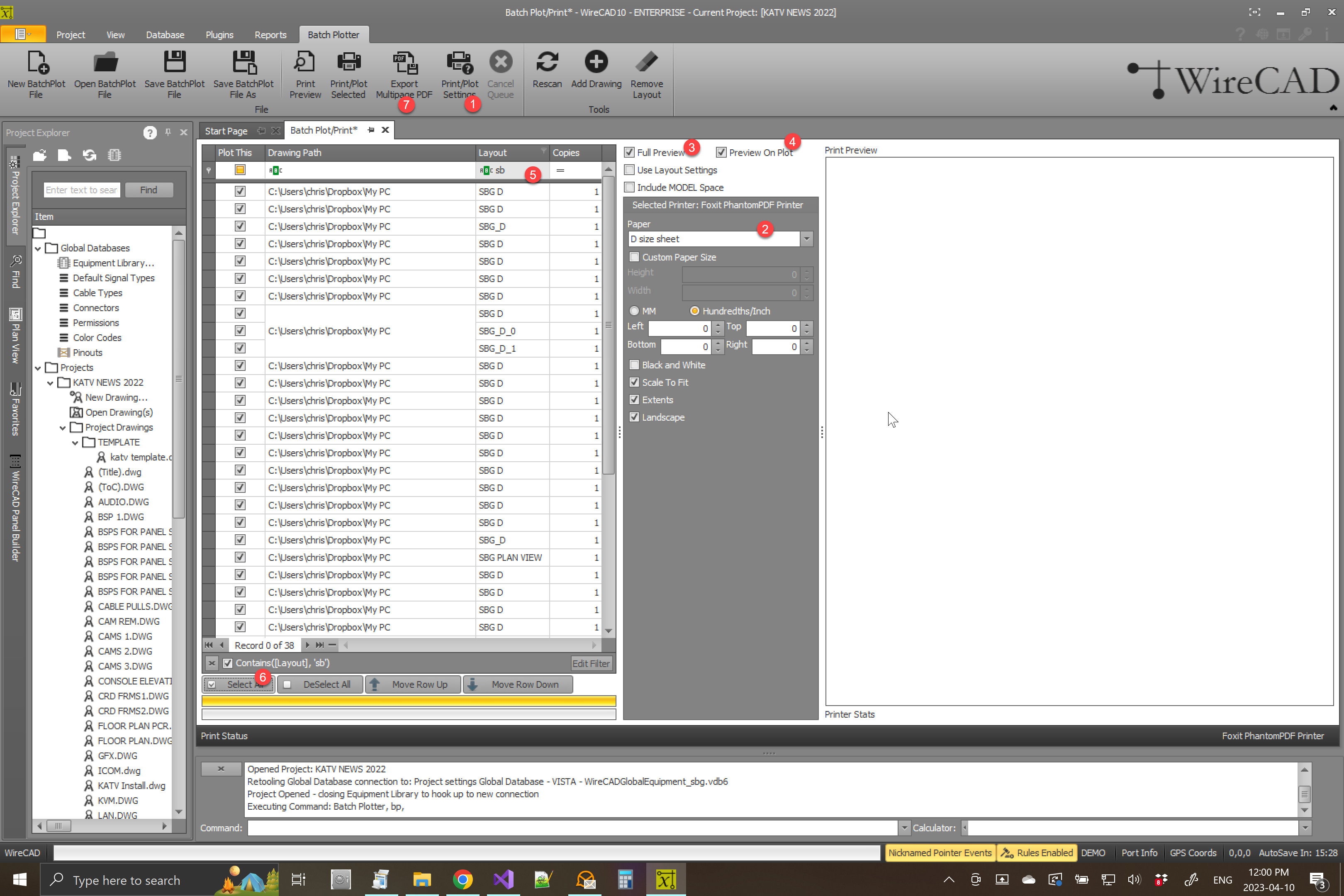Open the Database ribbon tab
The height and width of the screenshot is (896, 1344).
(165, 35)
